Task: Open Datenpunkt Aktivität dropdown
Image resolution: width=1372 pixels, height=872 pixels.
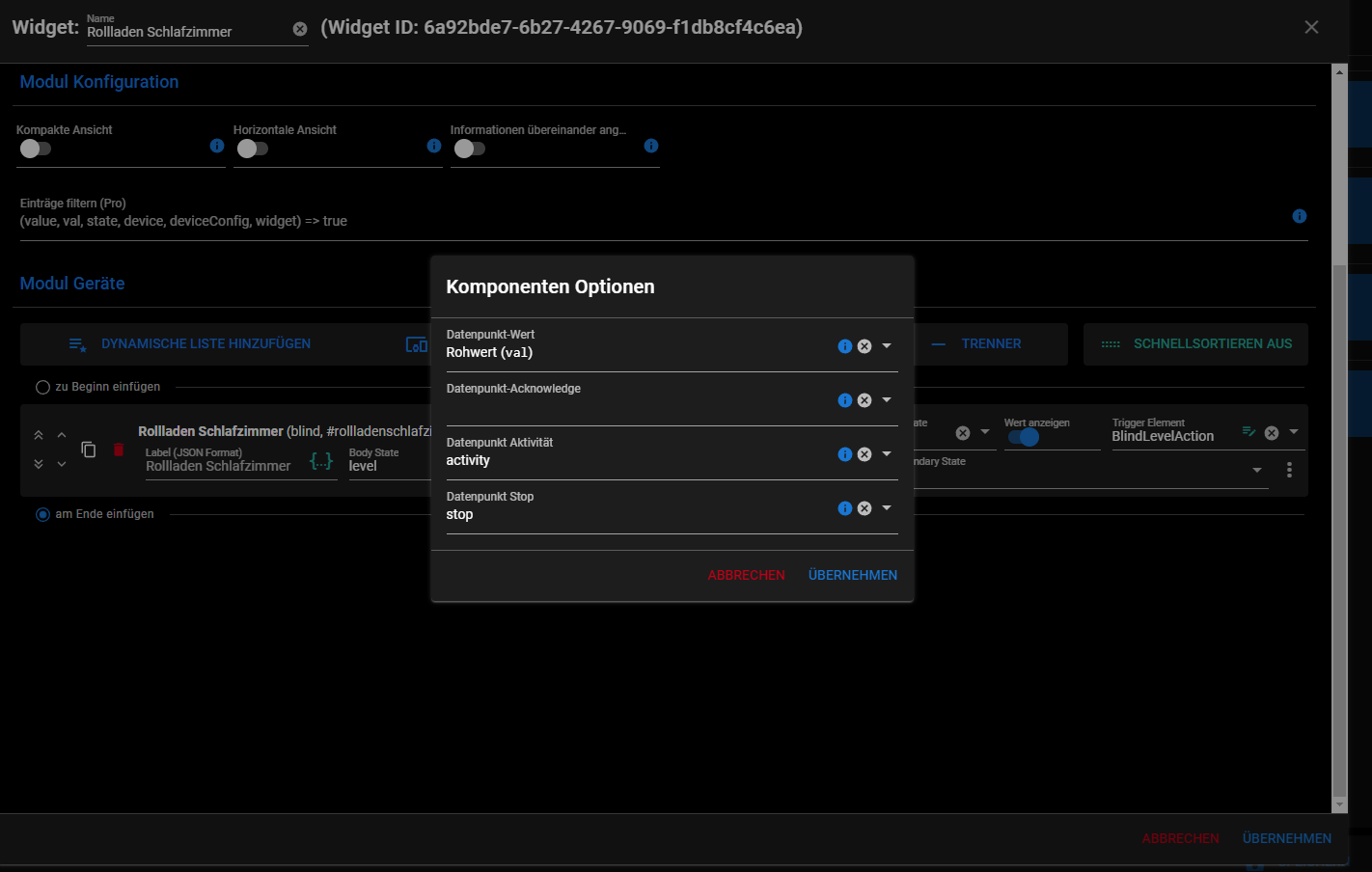Action: 887,454
